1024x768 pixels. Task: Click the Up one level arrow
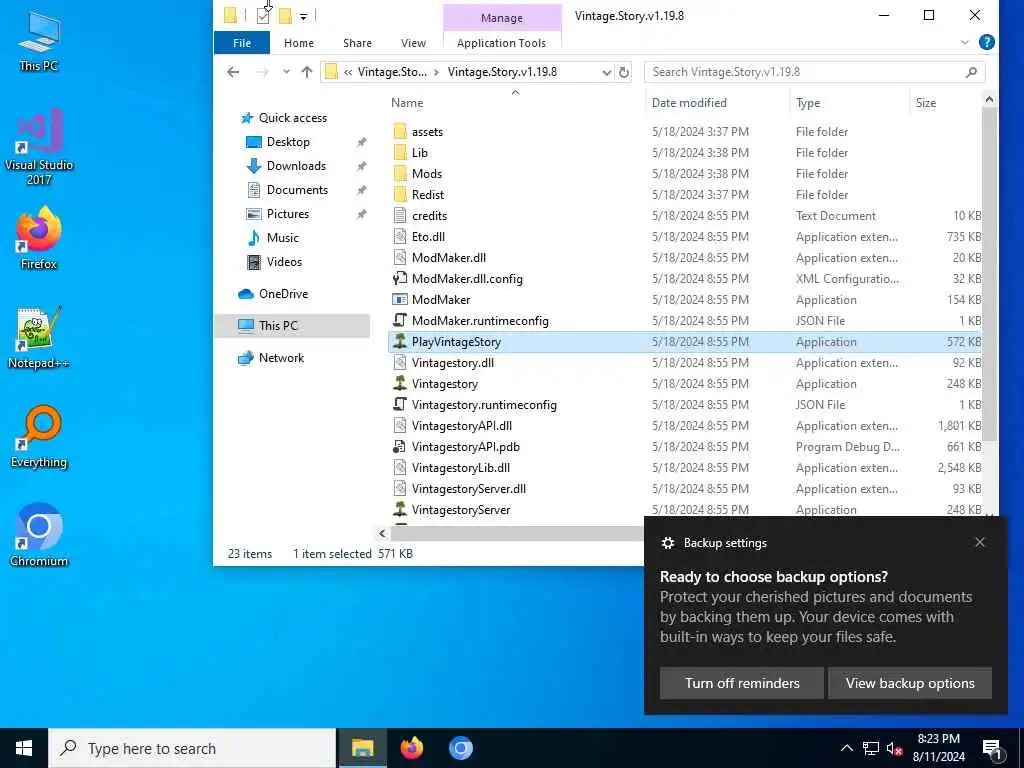coord(307,72)
